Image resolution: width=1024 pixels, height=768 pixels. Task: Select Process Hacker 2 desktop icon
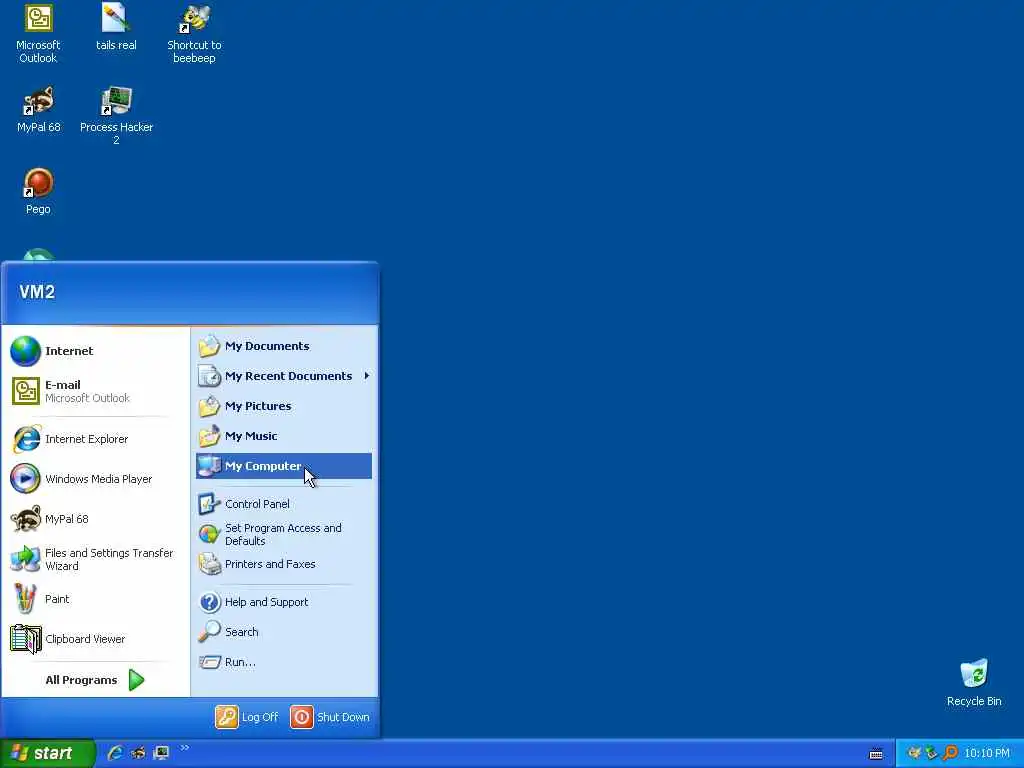116,116
